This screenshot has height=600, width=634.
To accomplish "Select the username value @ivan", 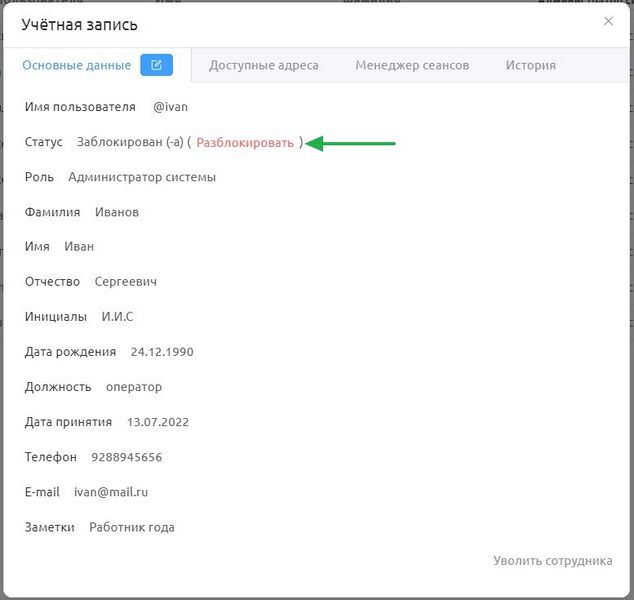I will [x=170, y=107].
